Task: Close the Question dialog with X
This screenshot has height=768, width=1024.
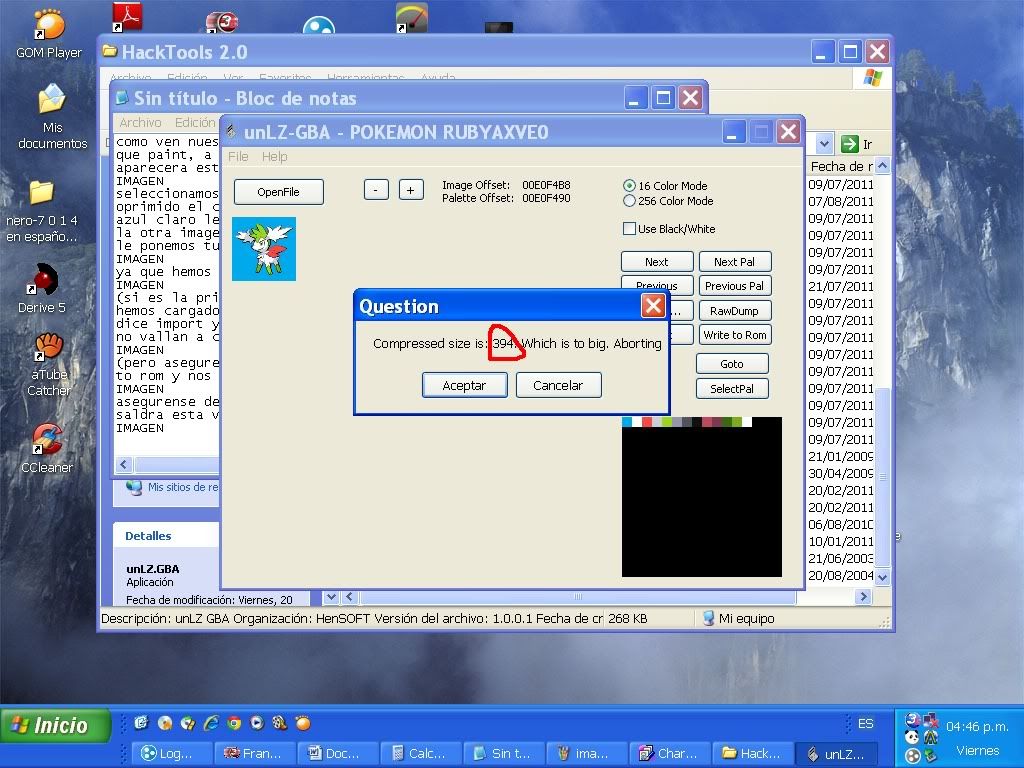Action: (653, 306)
